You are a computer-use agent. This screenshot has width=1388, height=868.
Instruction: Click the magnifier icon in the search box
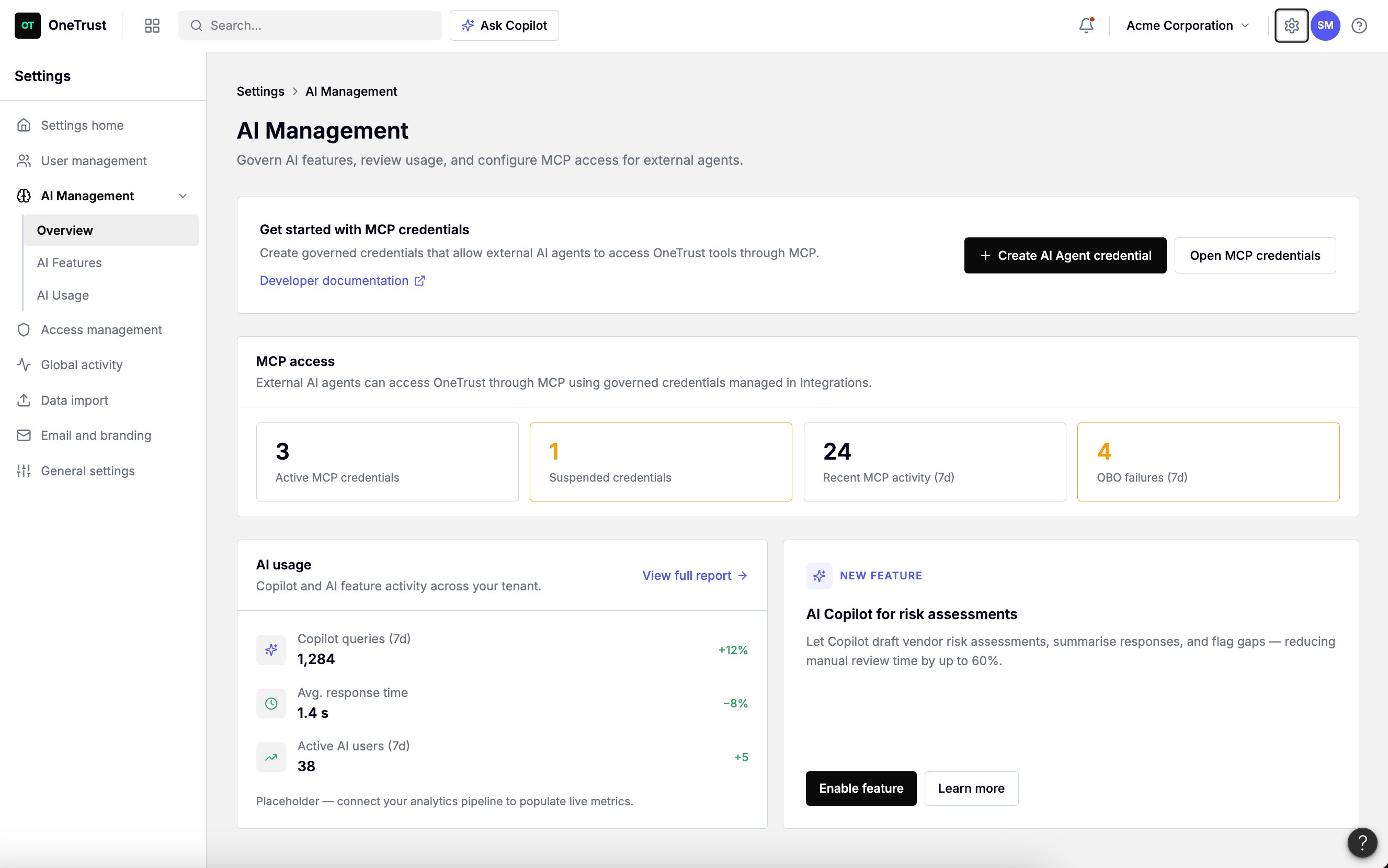coord(196,25)
